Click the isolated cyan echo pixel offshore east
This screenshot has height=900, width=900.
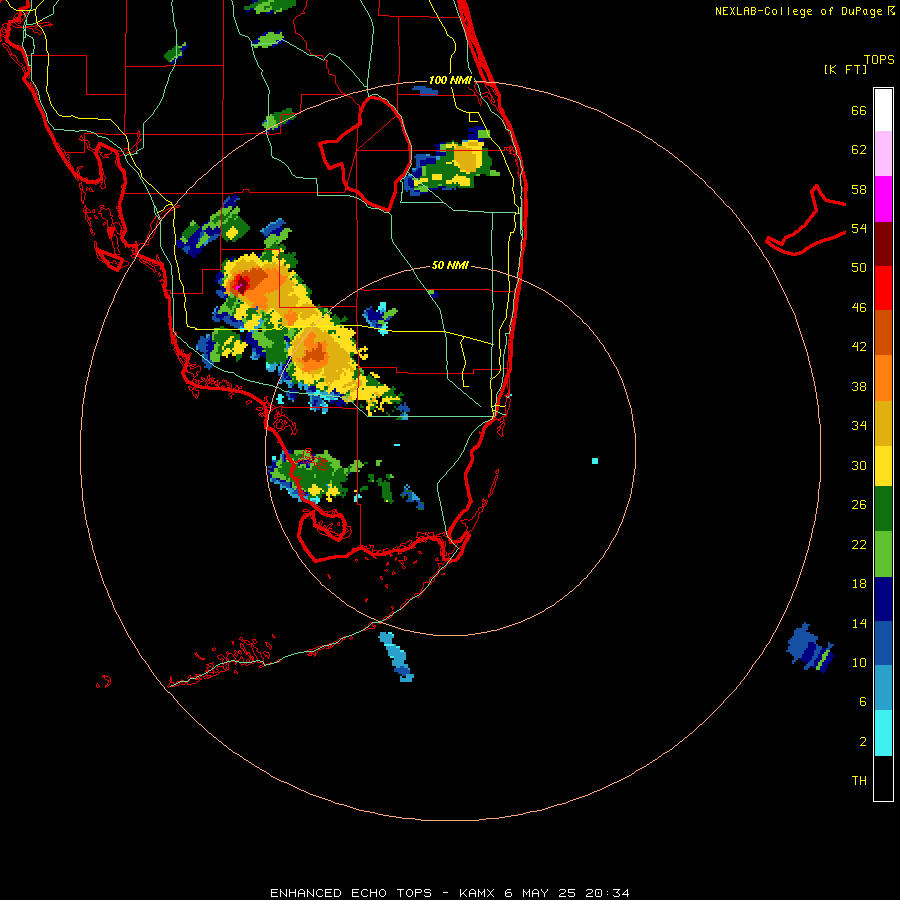(x=595, y=461)
